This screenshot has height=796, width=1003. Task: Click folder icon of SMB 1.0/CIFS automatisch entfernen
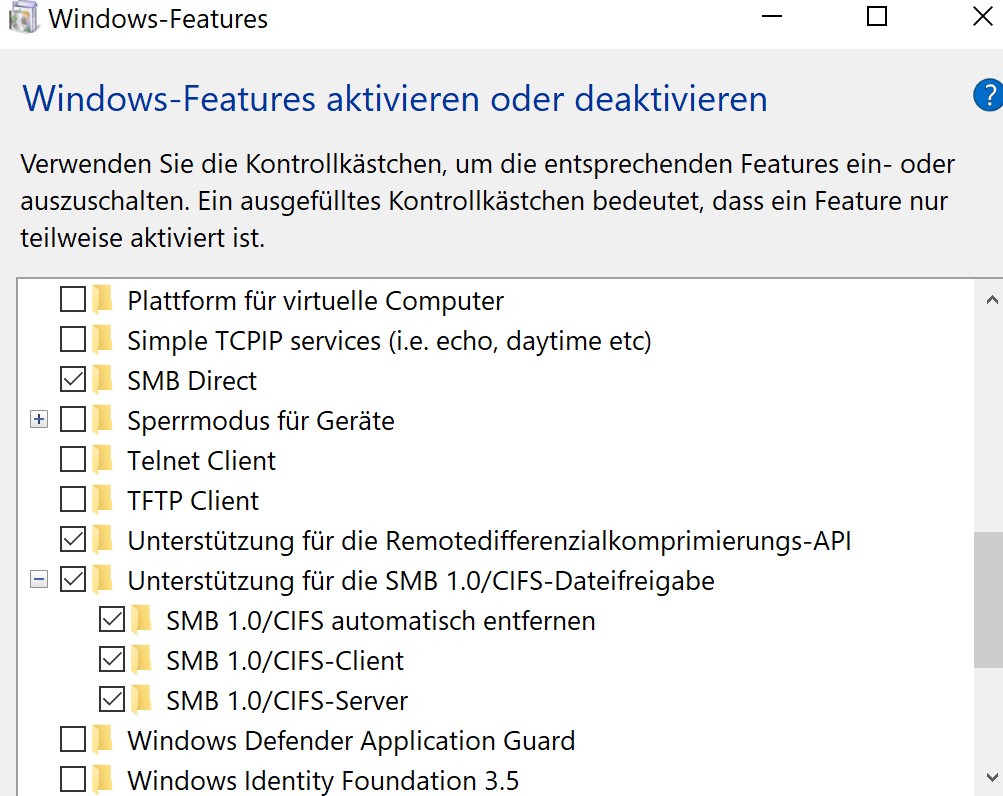141,619
